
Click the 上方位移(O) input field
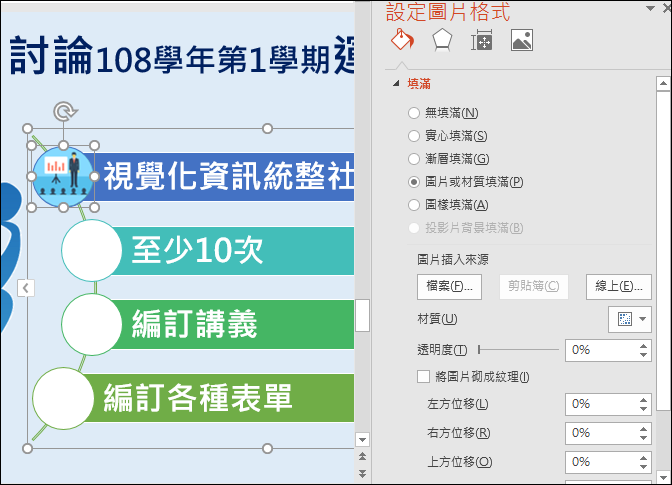601,462
